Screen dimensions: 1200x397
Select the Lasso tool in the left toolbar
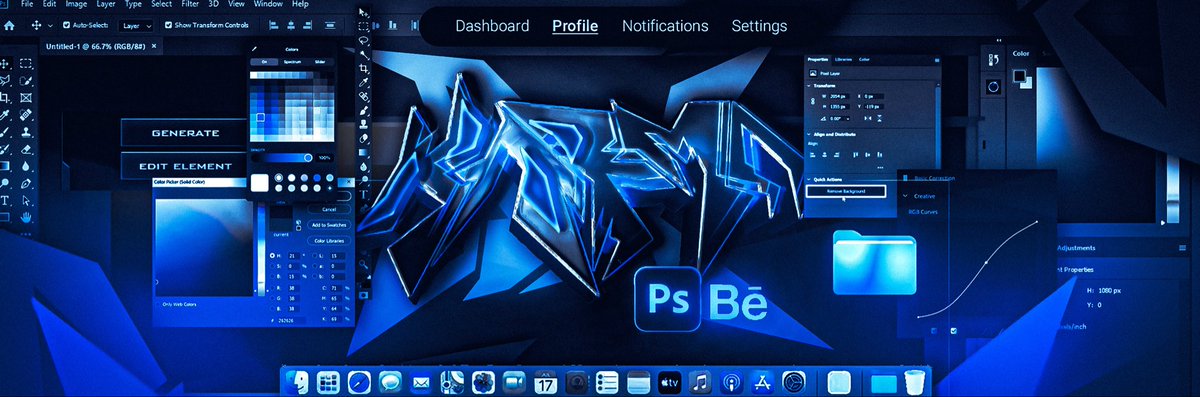pyautogui.click(x=5, y=81)
